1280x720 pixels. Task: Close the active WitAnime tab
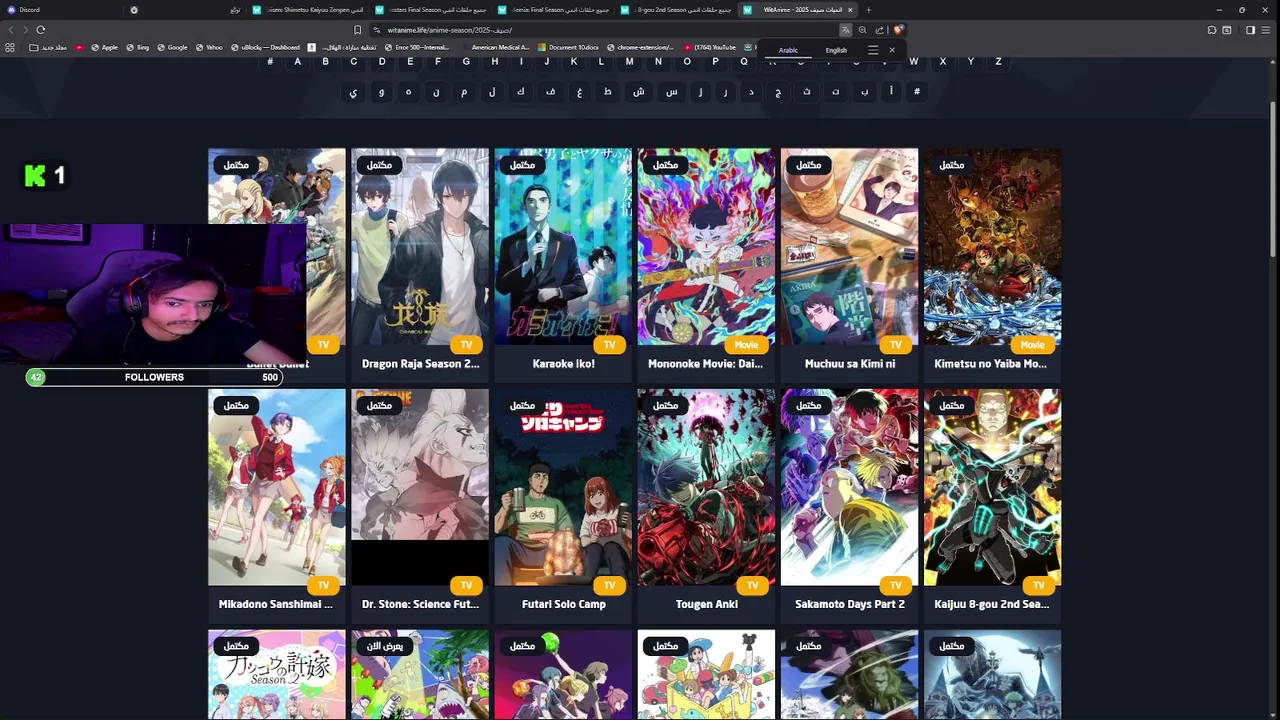[850, 10]
